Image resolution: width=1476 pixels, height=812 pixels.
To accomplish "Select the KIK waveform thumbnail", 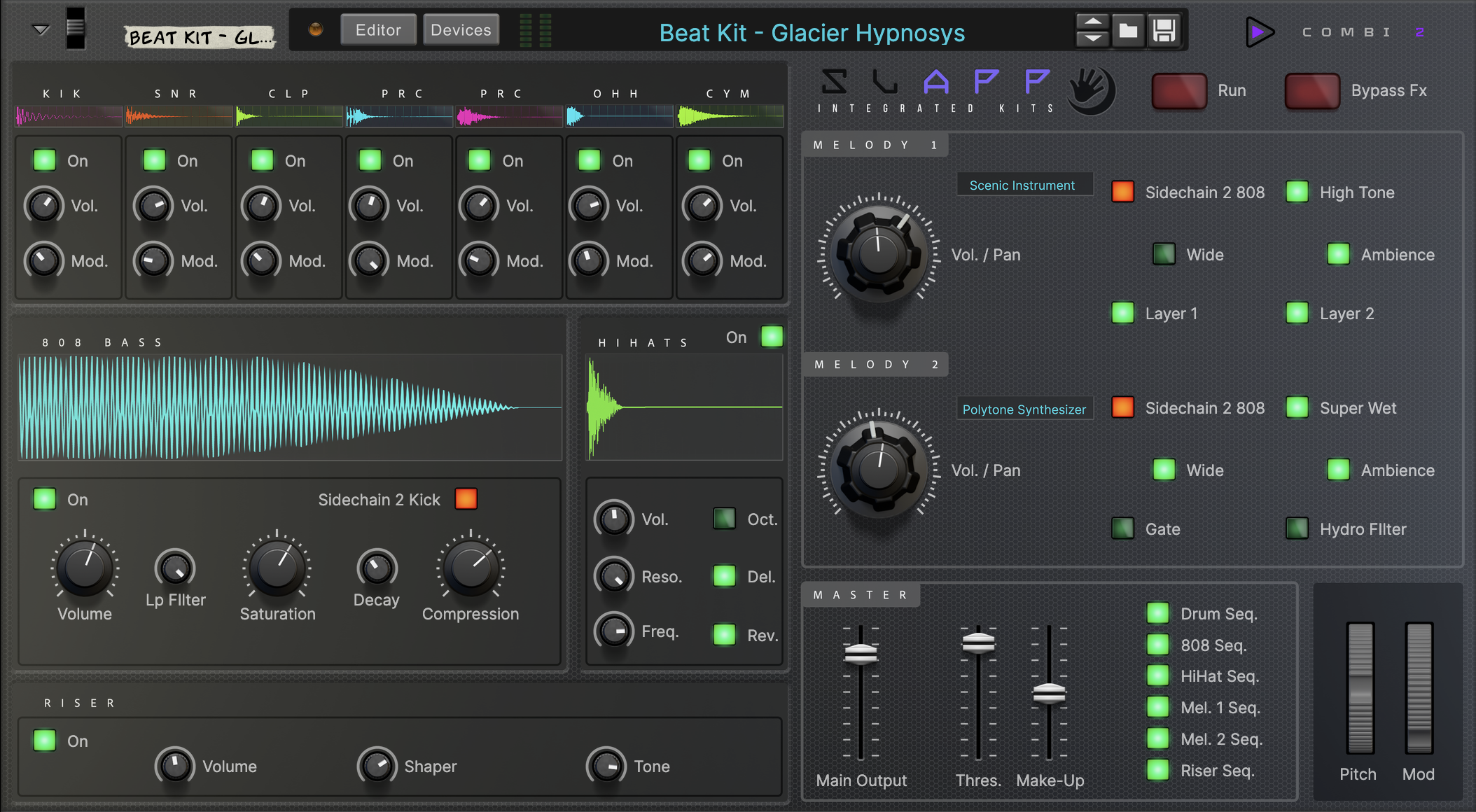I will (69, 116).
